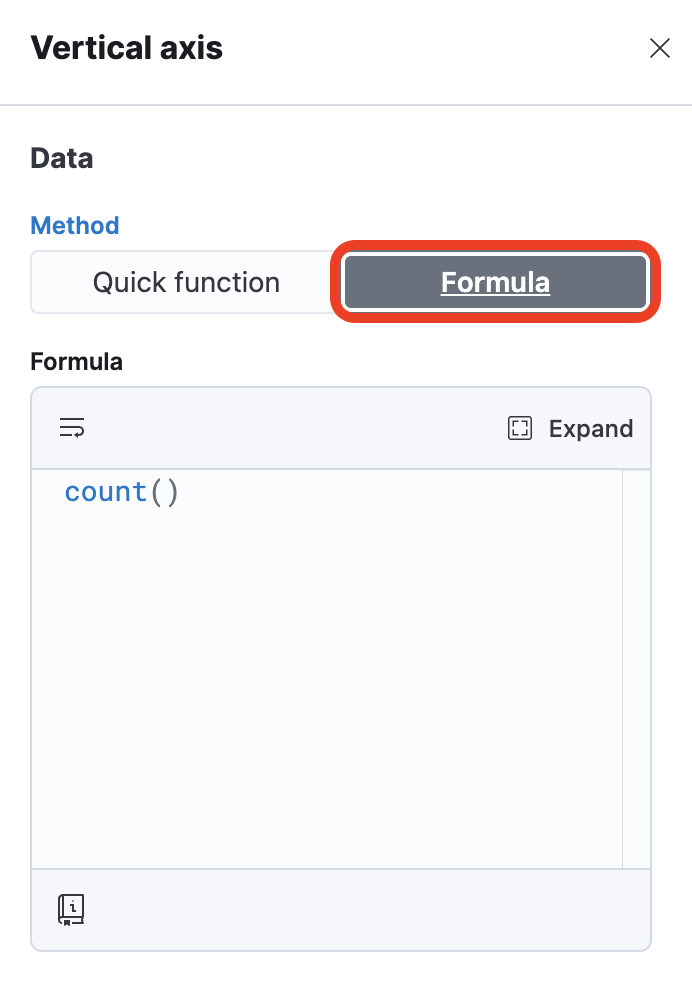Click between the parentheses after count
692x982 pixels.
(165, 492)
